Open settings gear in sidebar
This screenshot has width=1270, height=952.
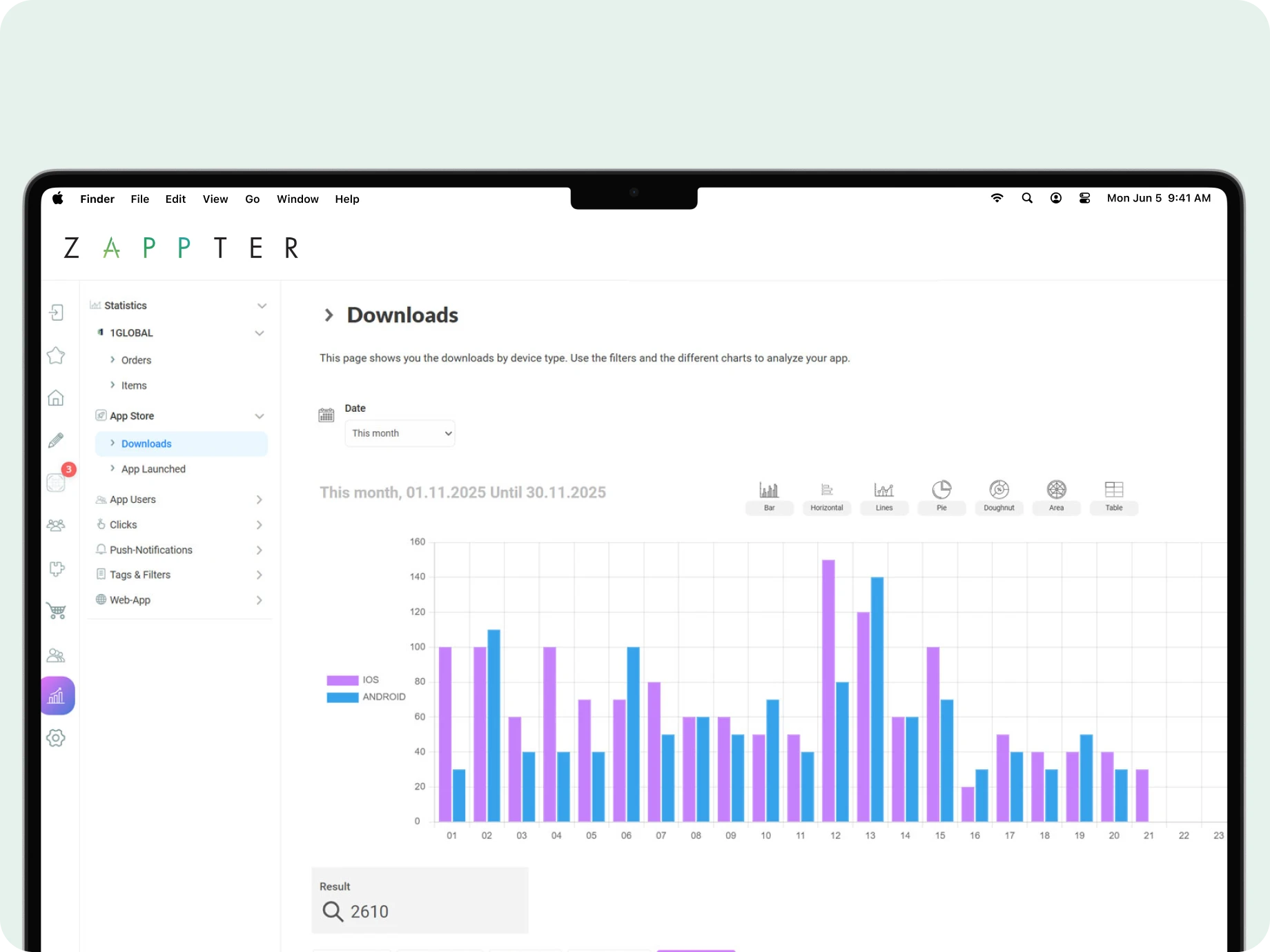pyautogui.click(x=56, y=738)
